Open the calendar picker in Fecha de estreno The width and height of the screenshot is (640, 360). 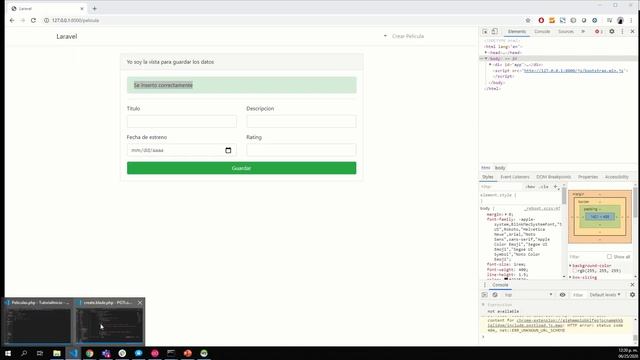(228, 150)
